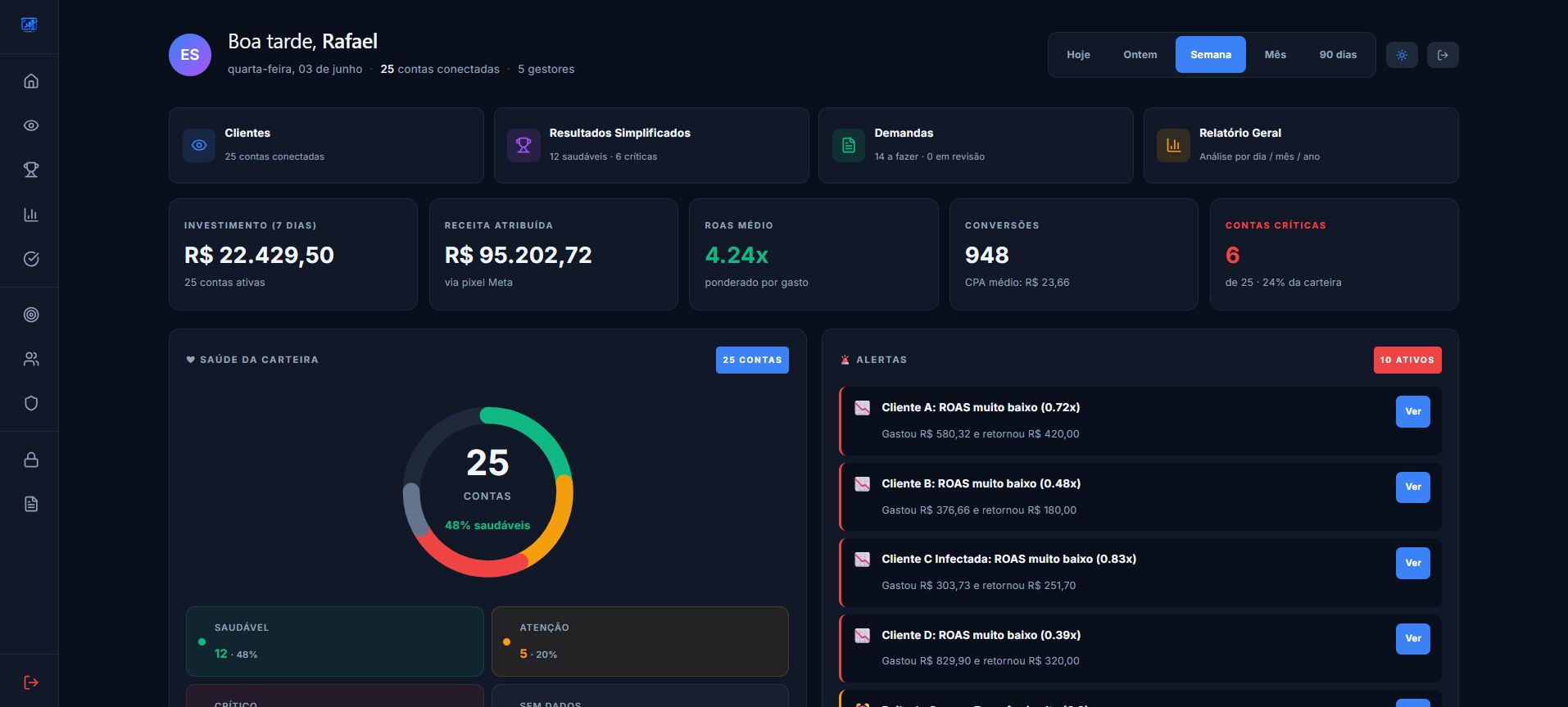Click the Contas Críticas 6 card
1568x707 pixels.
tap(1335, 254)
